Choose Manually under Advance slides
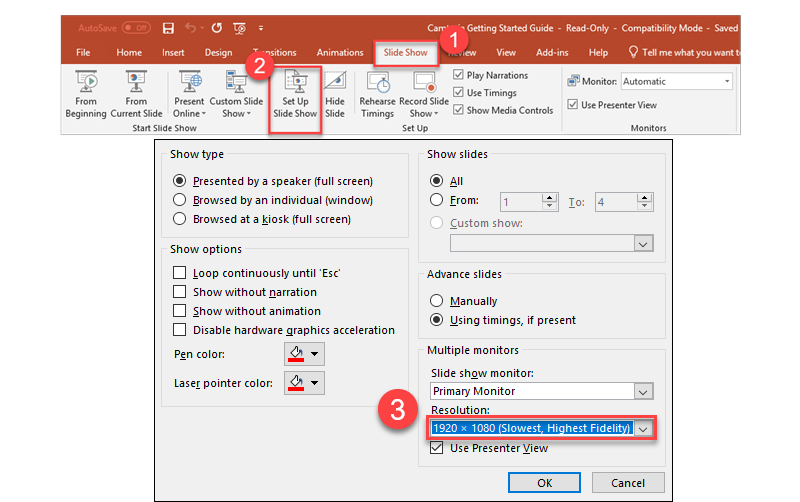This screenshot has height=502, width=800. [x=436, y=301]
